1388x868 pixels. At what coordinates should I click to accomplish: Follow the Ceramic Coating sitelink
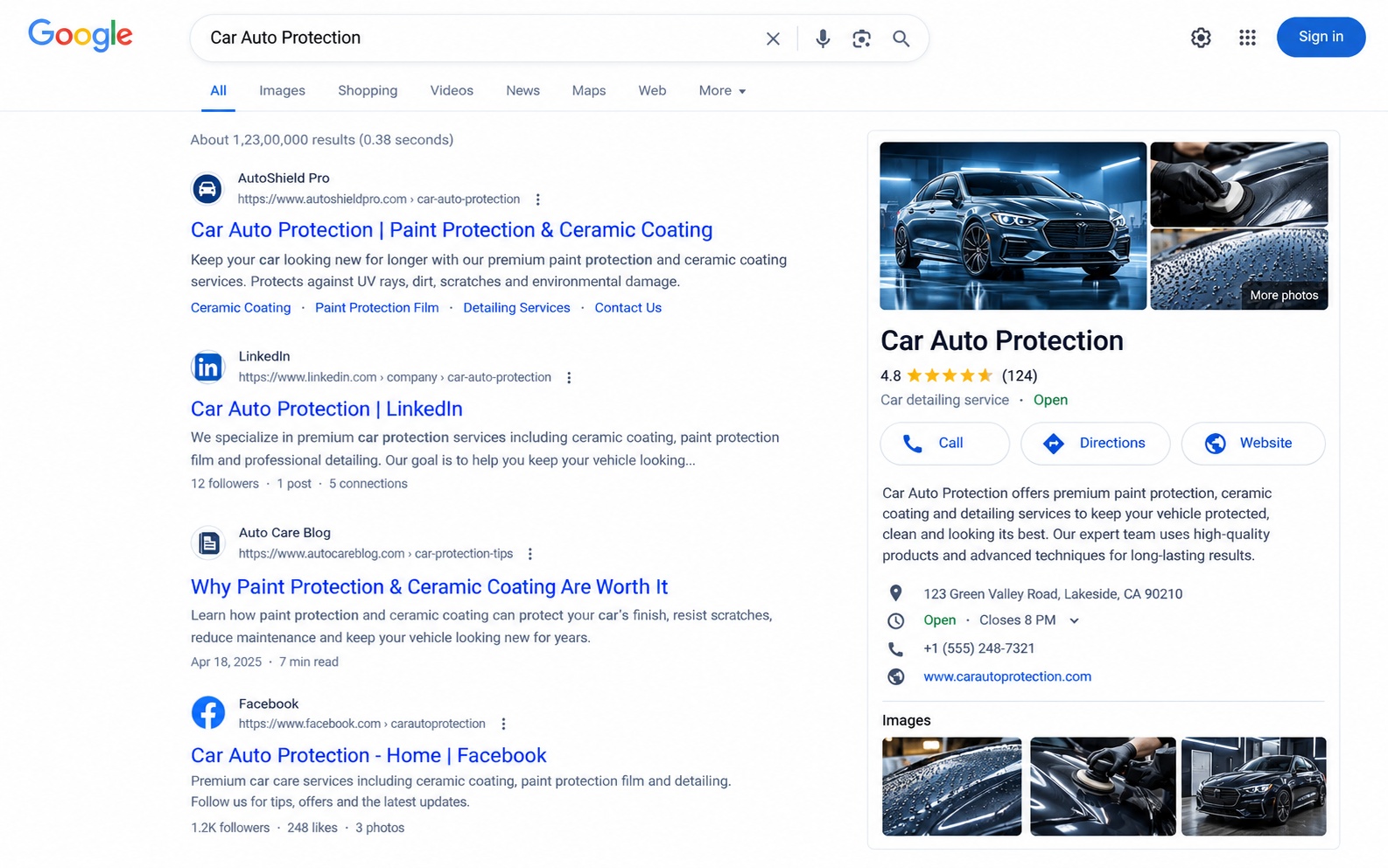pos(241,308)
